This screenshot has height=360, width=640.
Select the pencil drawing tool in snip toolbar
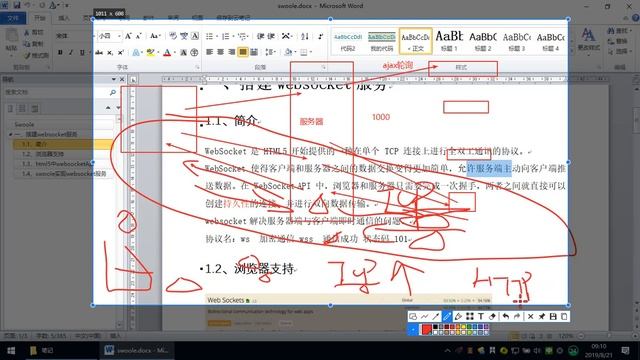[447, 316]
